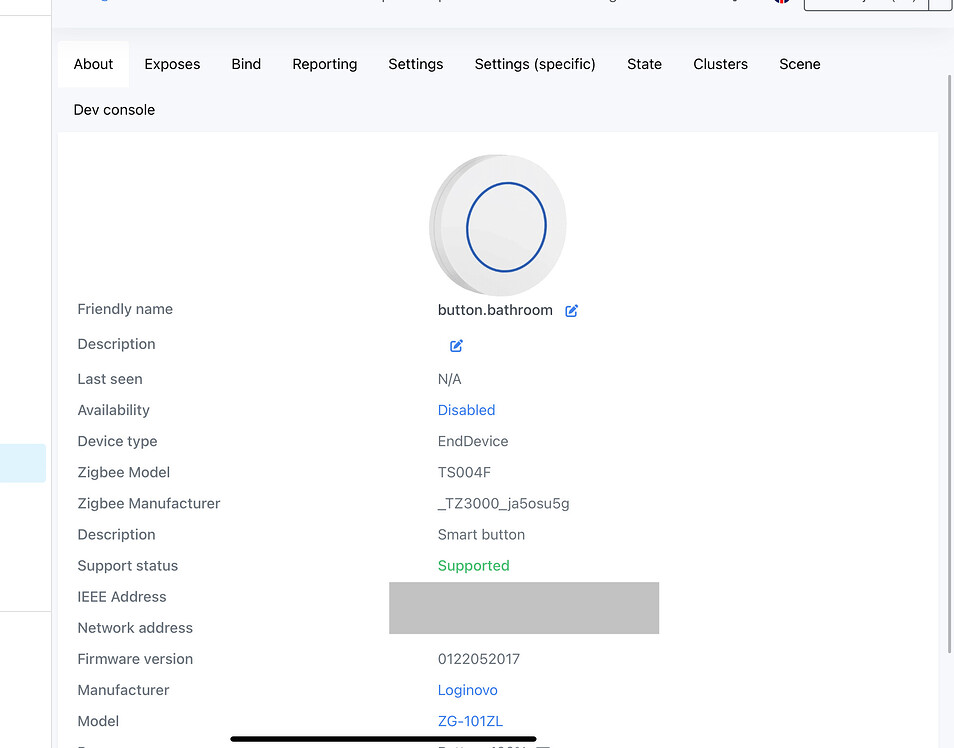Open the Settings tab

[x=416, y=64]
